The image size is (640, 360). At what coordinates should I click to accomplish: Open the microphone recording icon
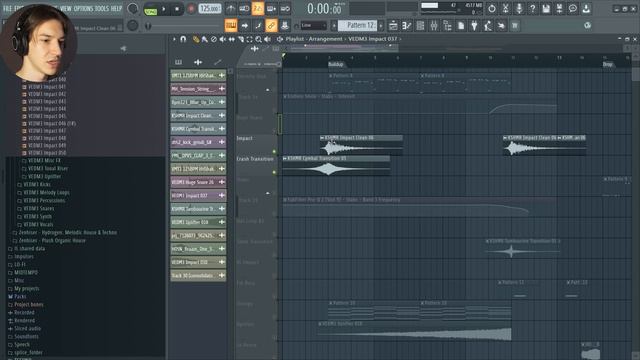coord(519,9)
